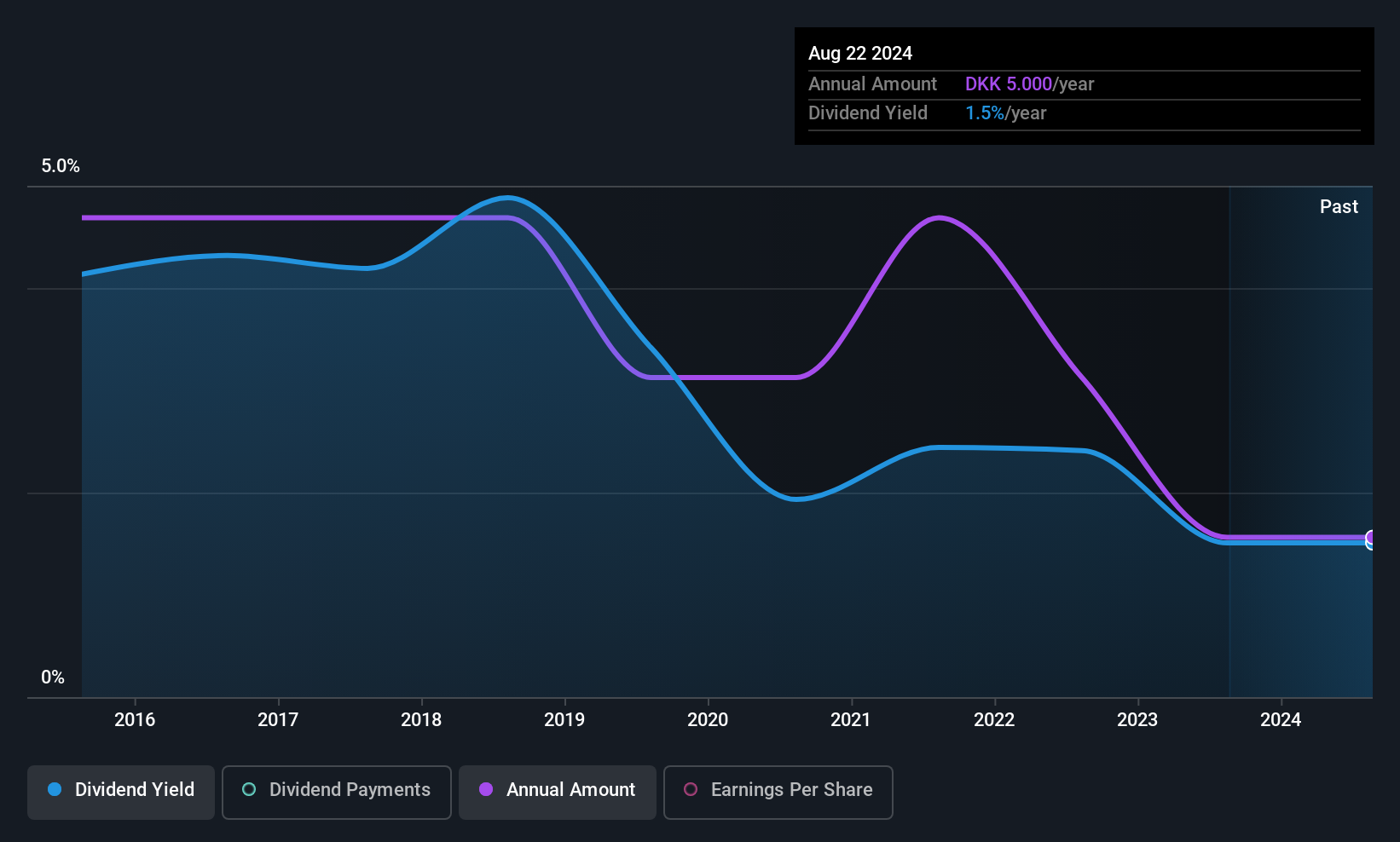Screen dimensions: 1400x842
Task: Click the Aug 22 2024 tooltip date
Action: [860, 53]
